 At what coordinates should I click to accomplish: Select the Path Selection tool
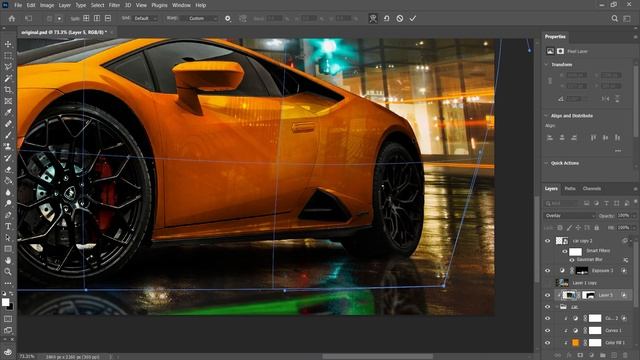click(x=8, y=237)
